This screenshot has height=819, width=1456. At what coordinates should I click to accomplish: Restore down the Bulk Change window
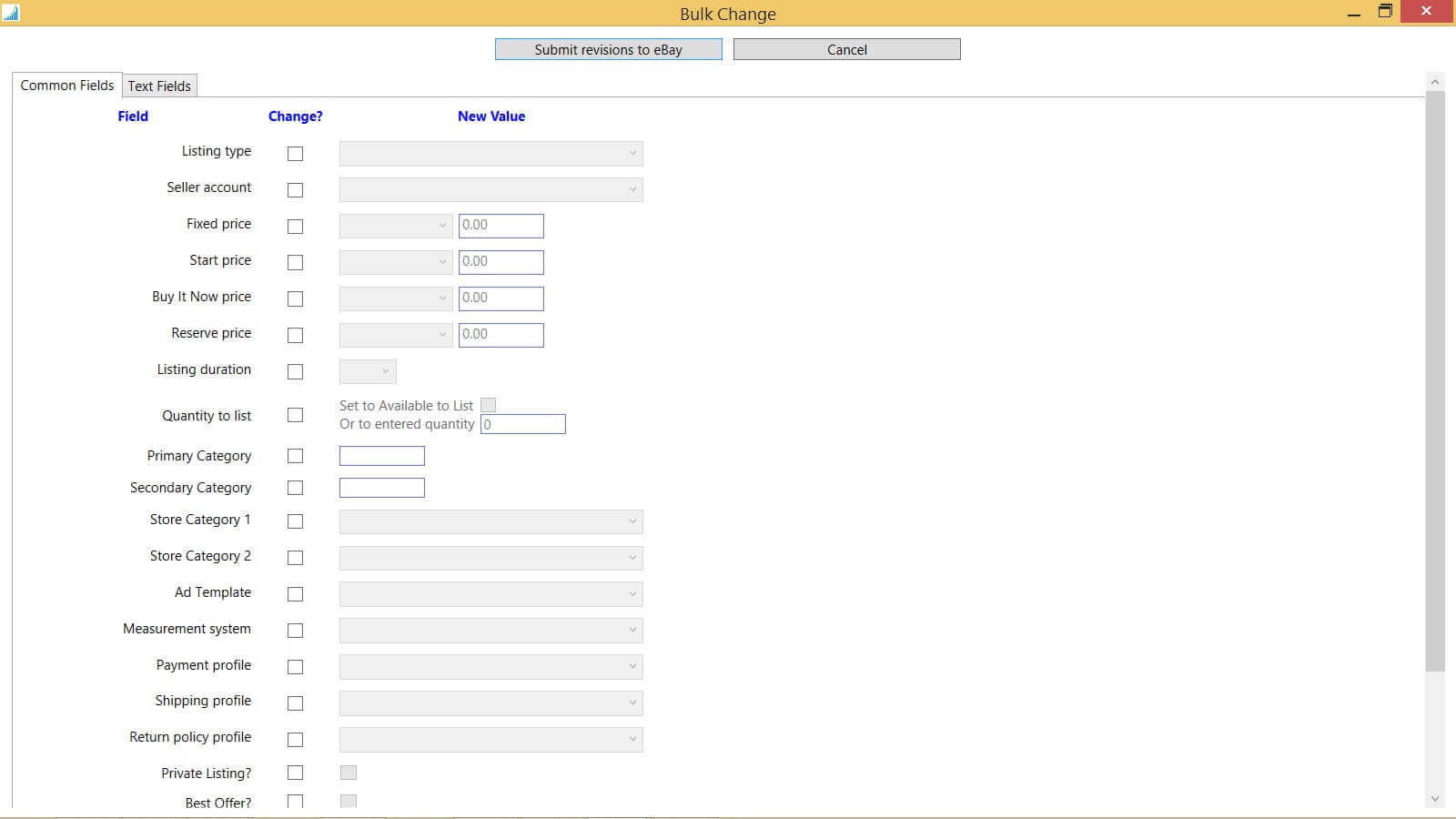point(1385,12)
